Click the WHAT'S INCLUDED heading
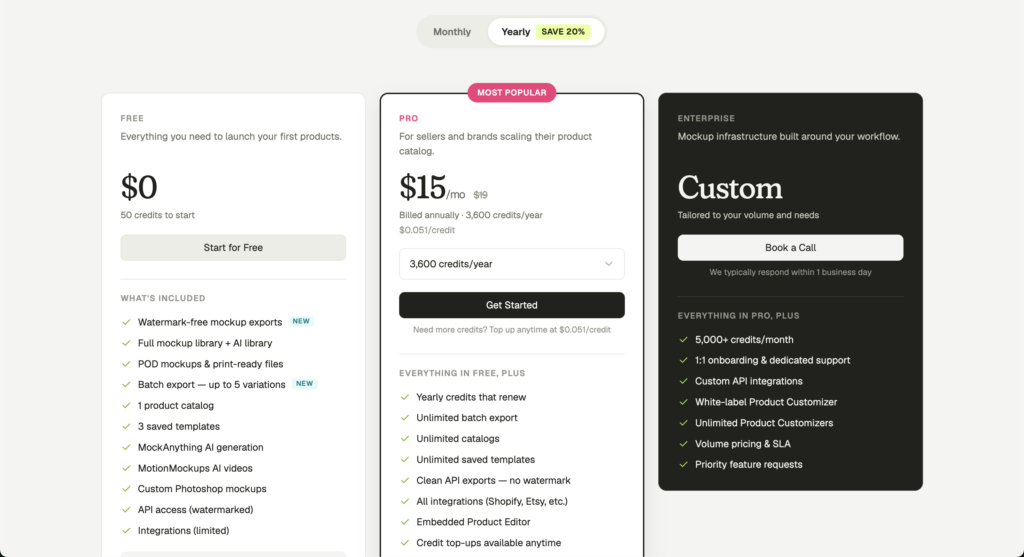Screen dimensions: 1024x557 tap(163, 298)
